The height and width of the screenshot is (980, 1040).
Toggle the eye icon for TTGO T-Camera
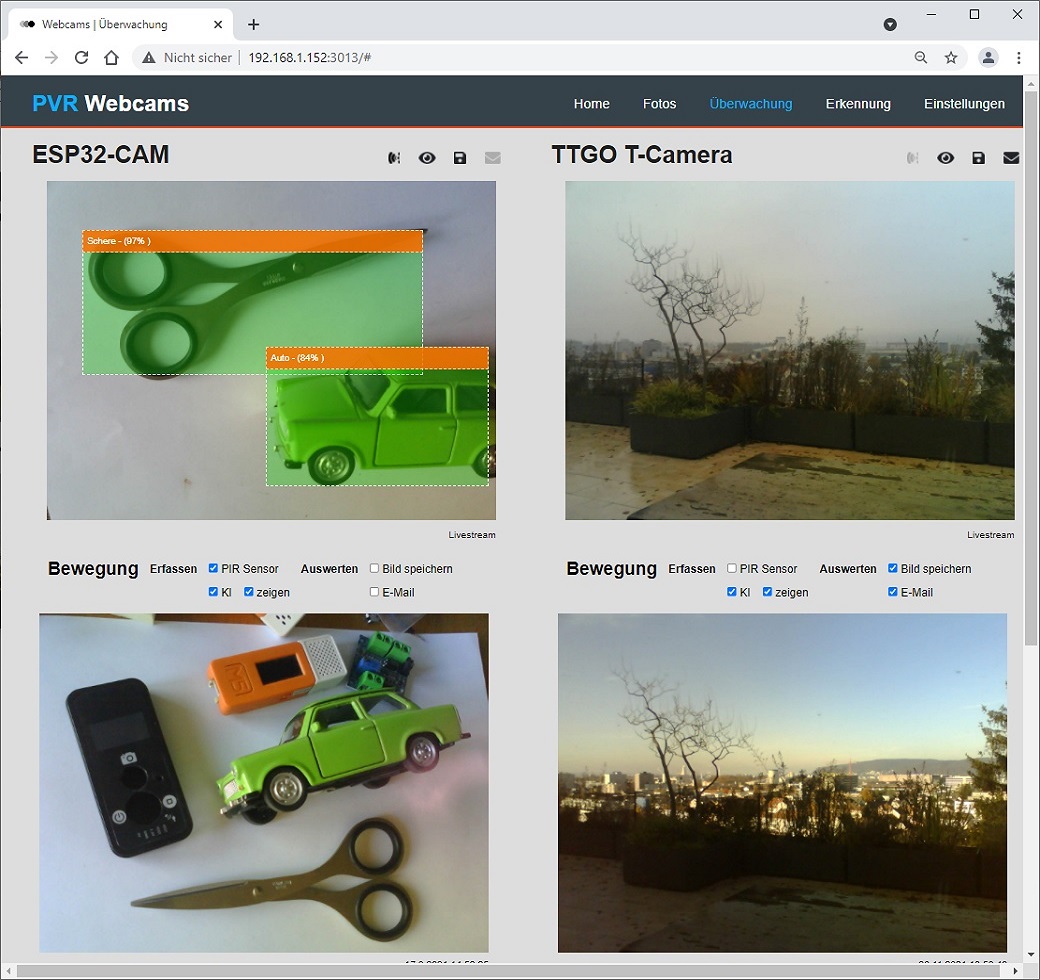click(946, 157)
